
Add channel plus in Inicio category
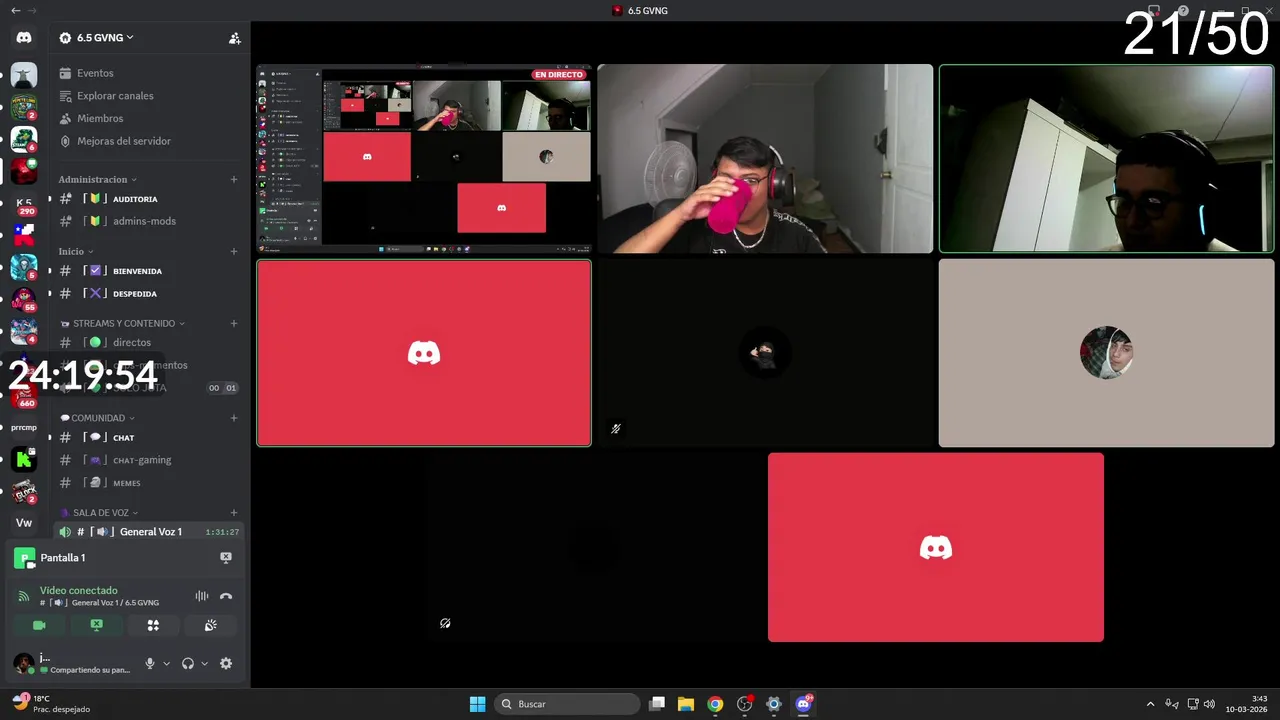234,252
